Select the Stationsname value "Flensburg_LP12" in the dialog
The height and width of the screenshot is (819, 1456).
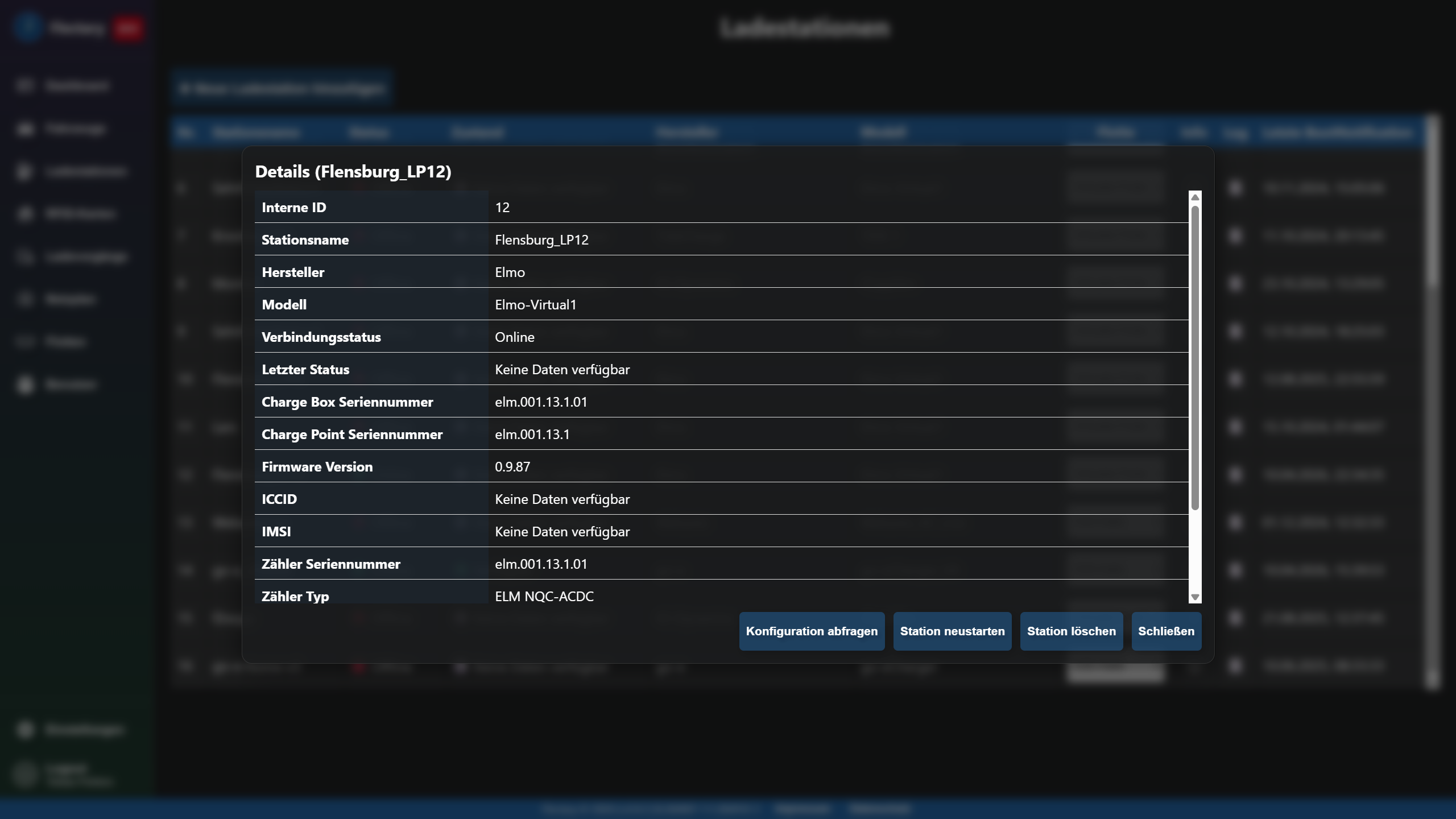[x=542, y=239]
